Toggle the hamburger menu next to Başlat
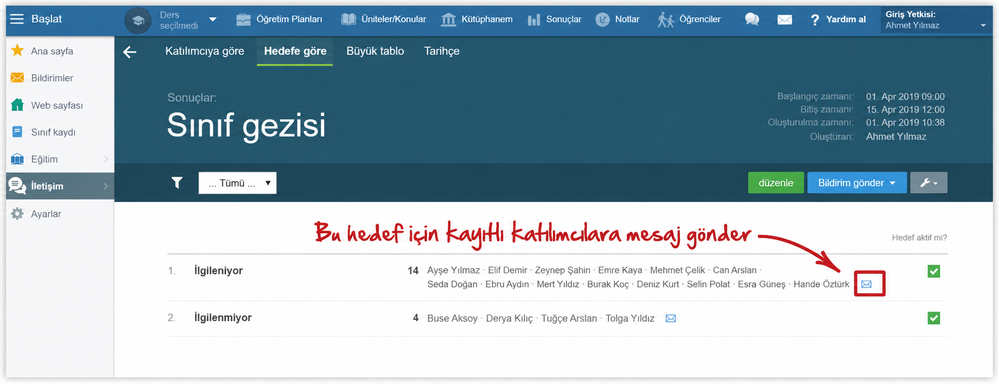The width and height of the screenshot is (999, 384). 17,19
